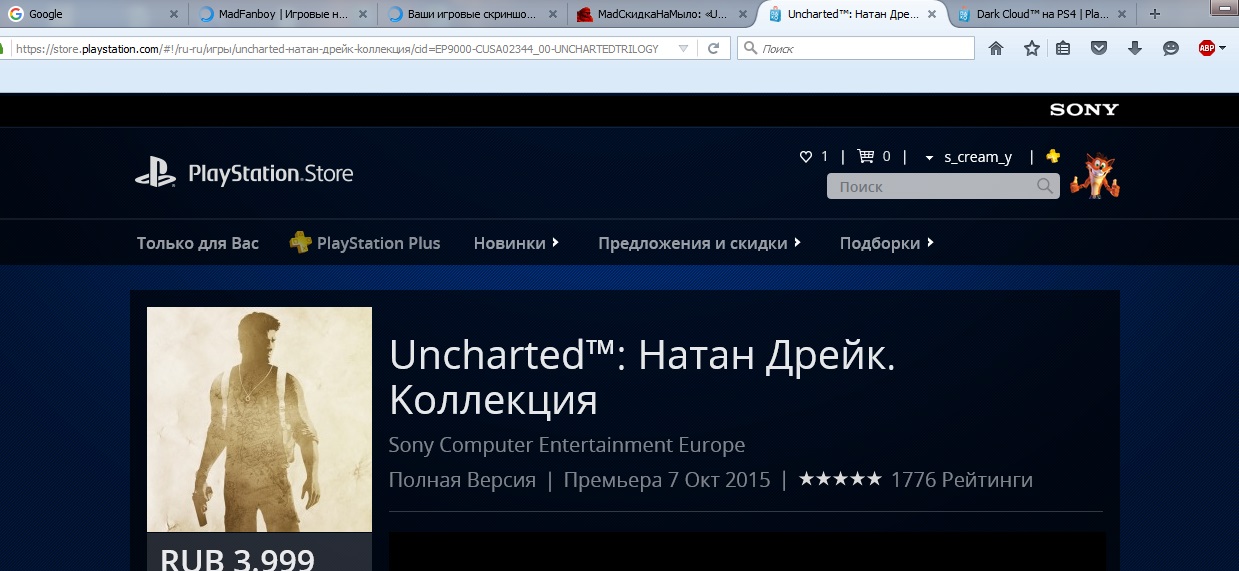The height and width of the screenshot is (571, 1239).
Task: Go to the Firefox home page
Action: coord(996,48)
